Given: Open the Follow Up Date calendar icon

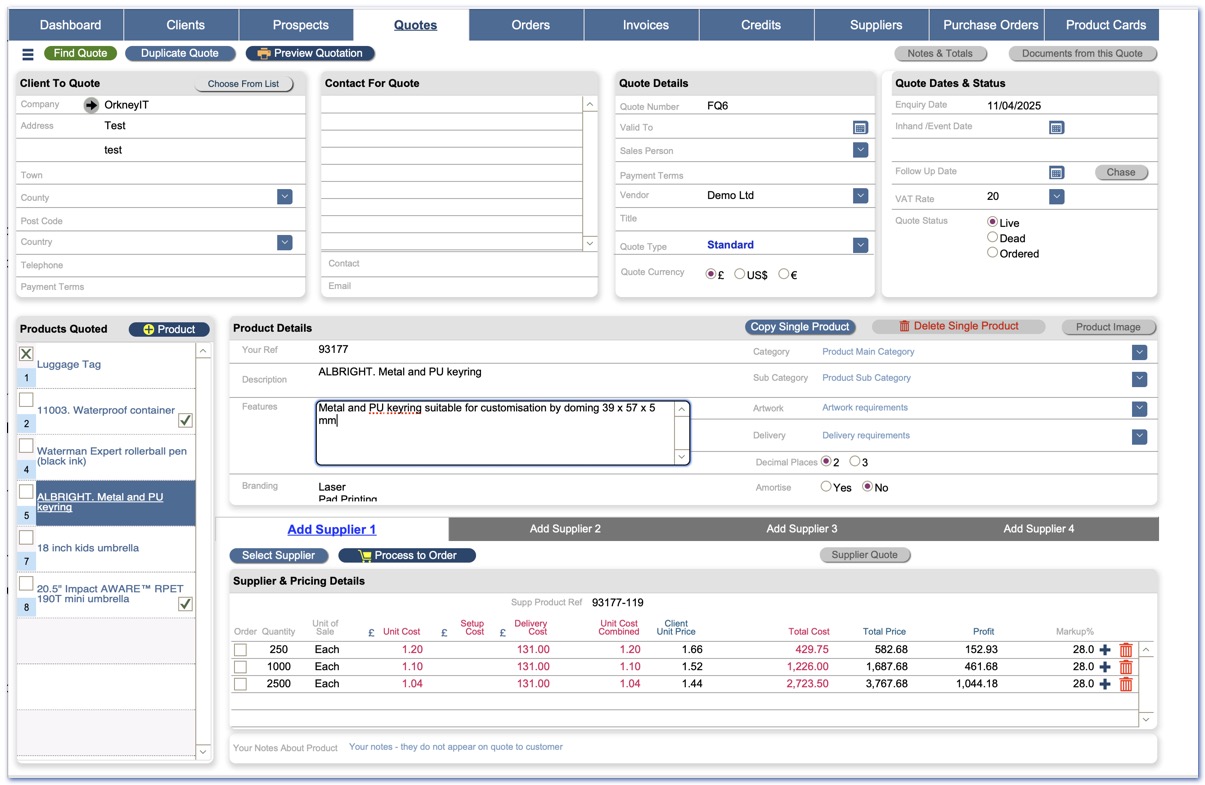Looking at the screenshot, I should tap(1056, 172).
